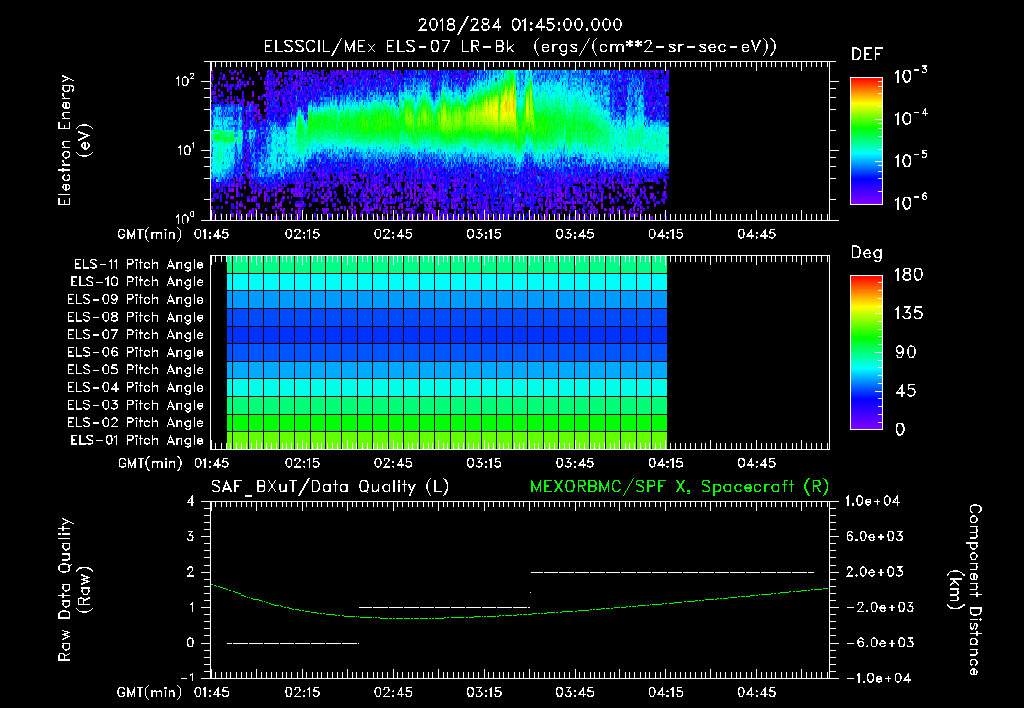Click the 'SAF_BXuT/Data Quality (L)' legend label

tap(330, 487)
